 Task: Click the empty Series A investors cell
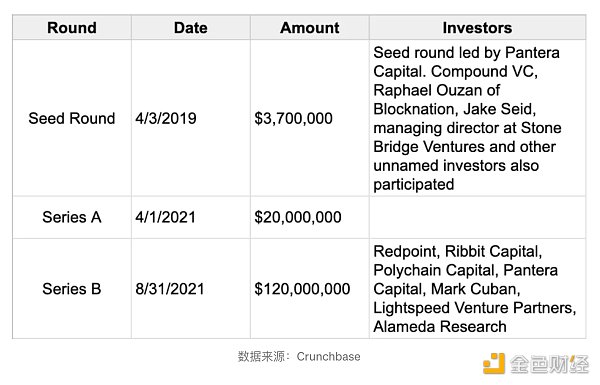(x=478, y=217)
